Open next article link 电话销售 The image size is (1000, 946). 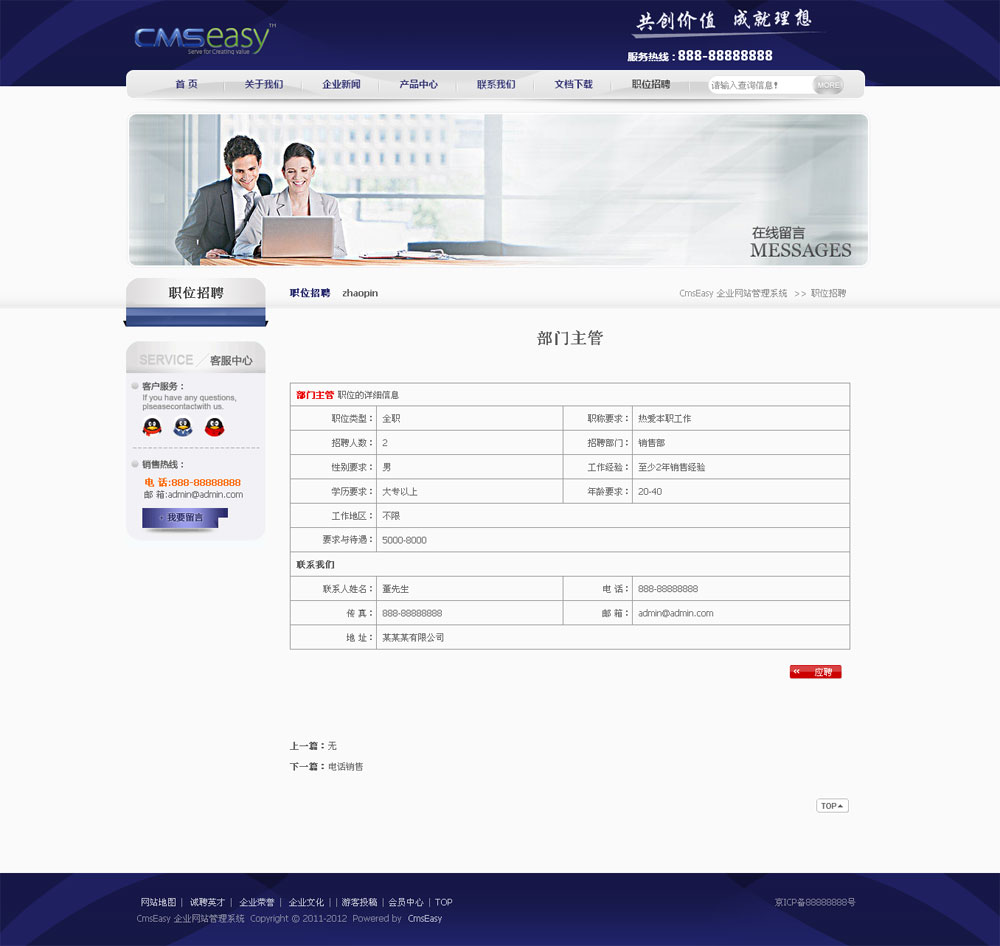pyautogui.click(x=346, y=767)
